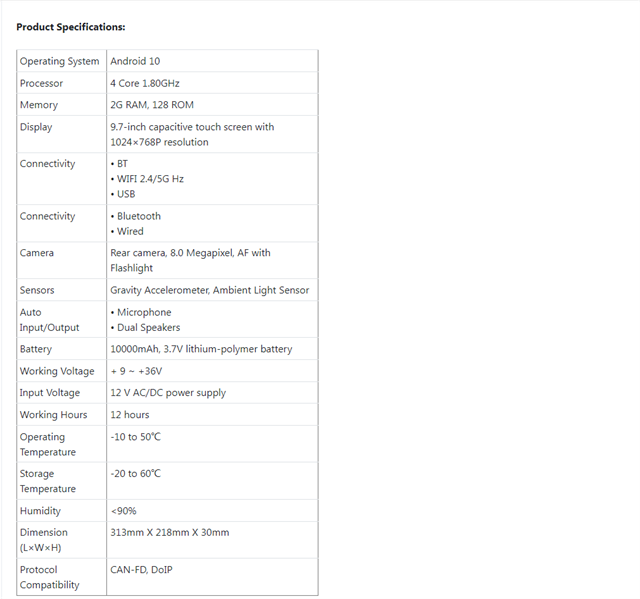Click the Wired connectivity bullet entry
Viewport: 640px width, 599px height.
127,231
